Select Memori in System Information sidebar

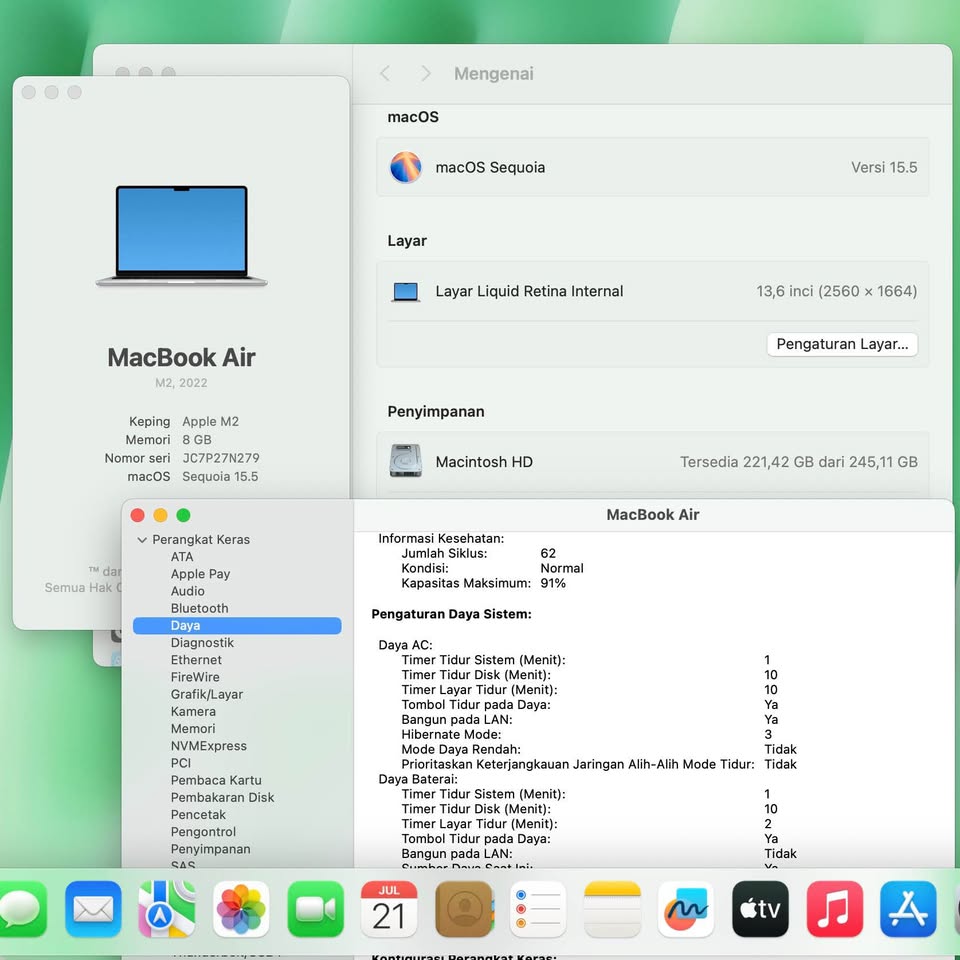tap(193, 729)
